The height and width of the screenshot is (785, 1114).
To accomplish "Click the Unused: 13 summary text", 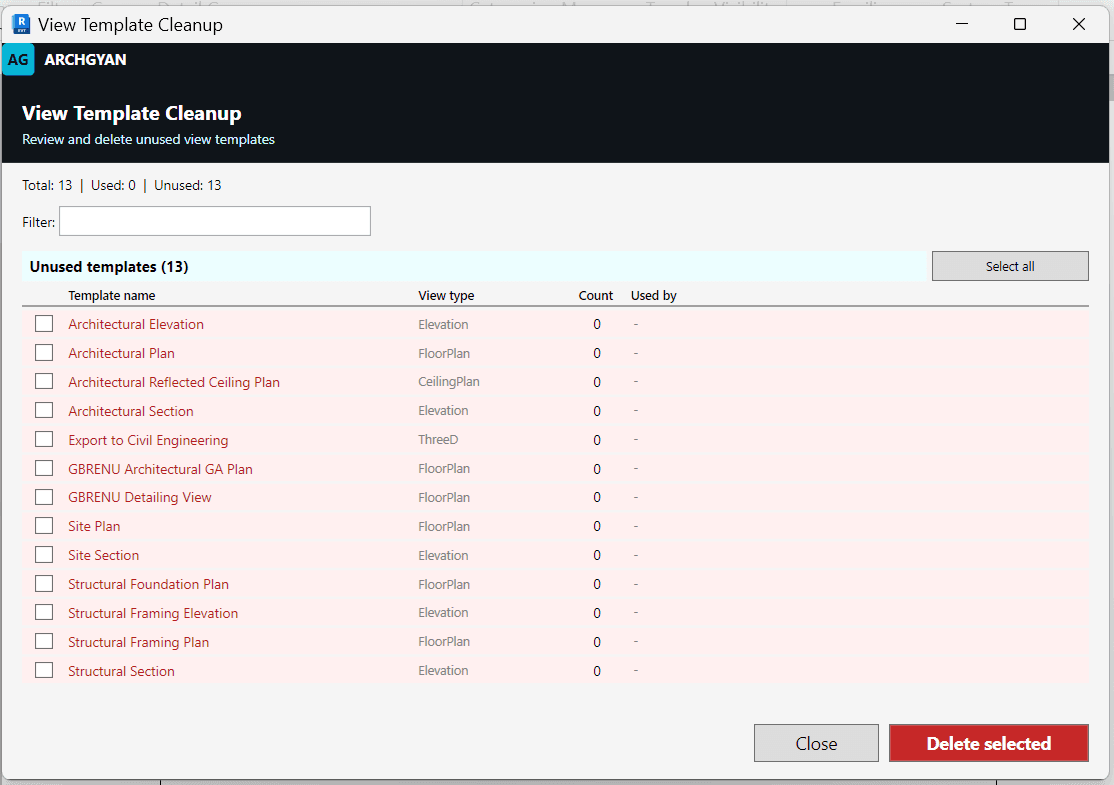I will tap(188, 185).
